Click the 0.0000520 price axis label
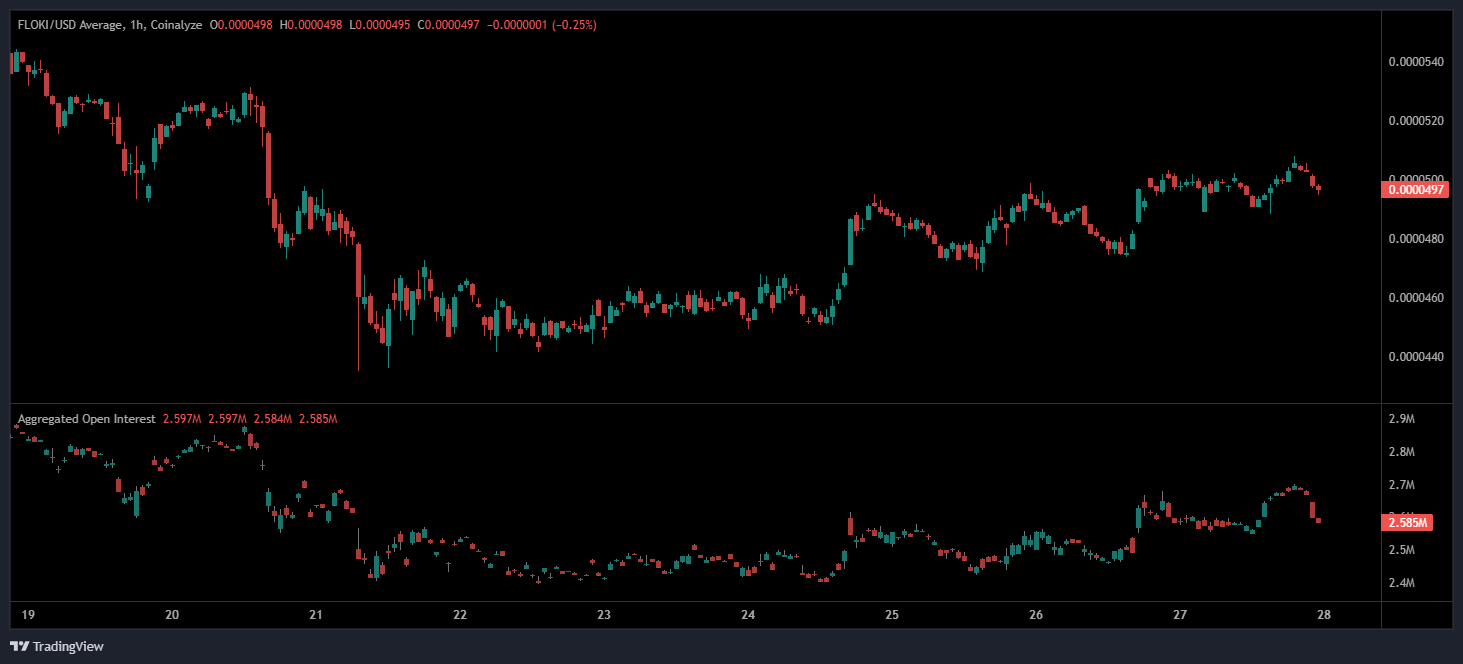The image size is (1463, 664). click(1417, 121)
